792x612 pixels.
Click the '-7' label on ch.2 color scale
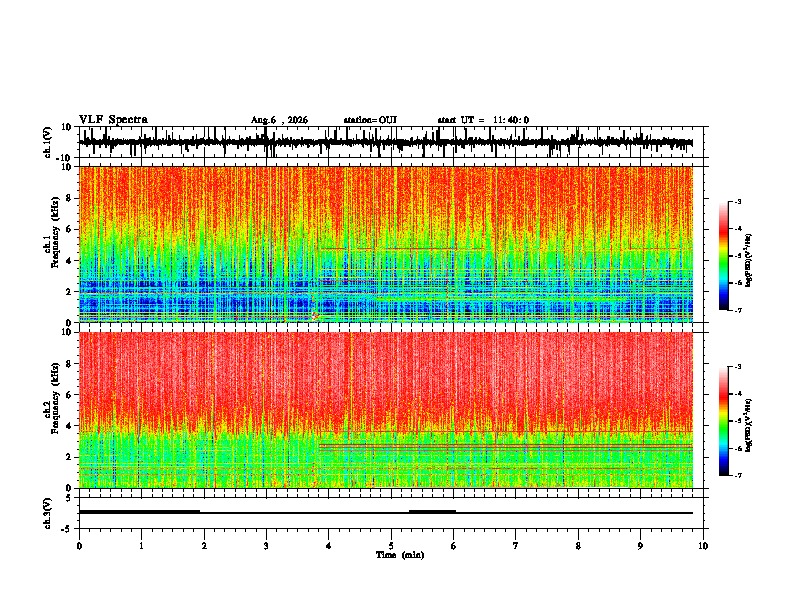tap(738, 475)
